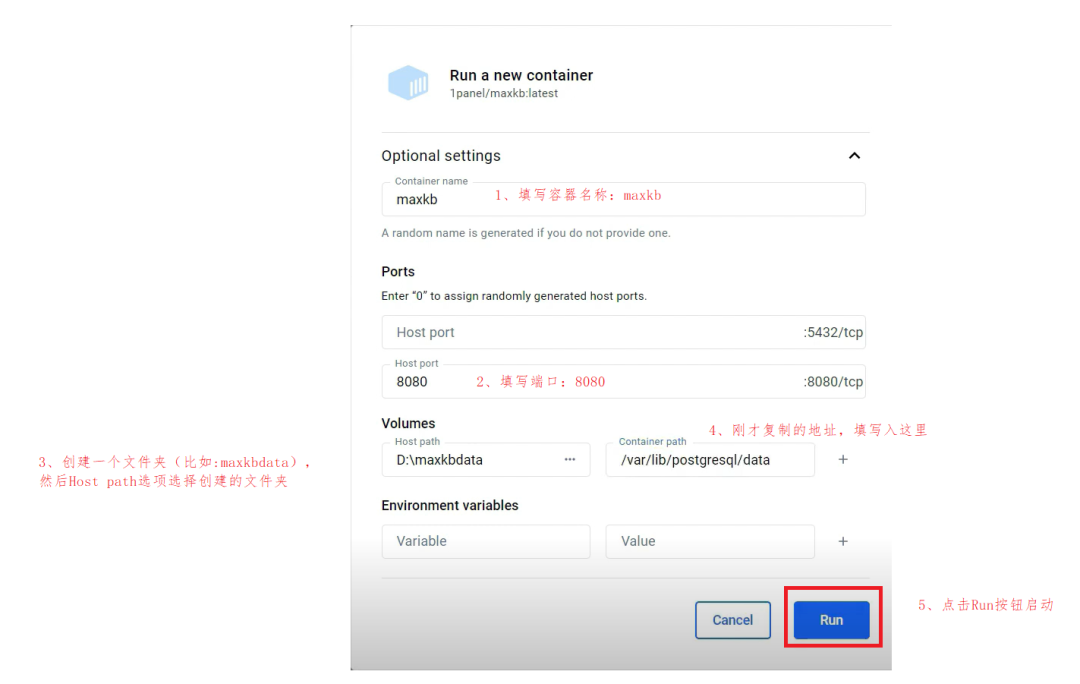
Task: Click the 'Ports' section heading
Action: (398, 271)
